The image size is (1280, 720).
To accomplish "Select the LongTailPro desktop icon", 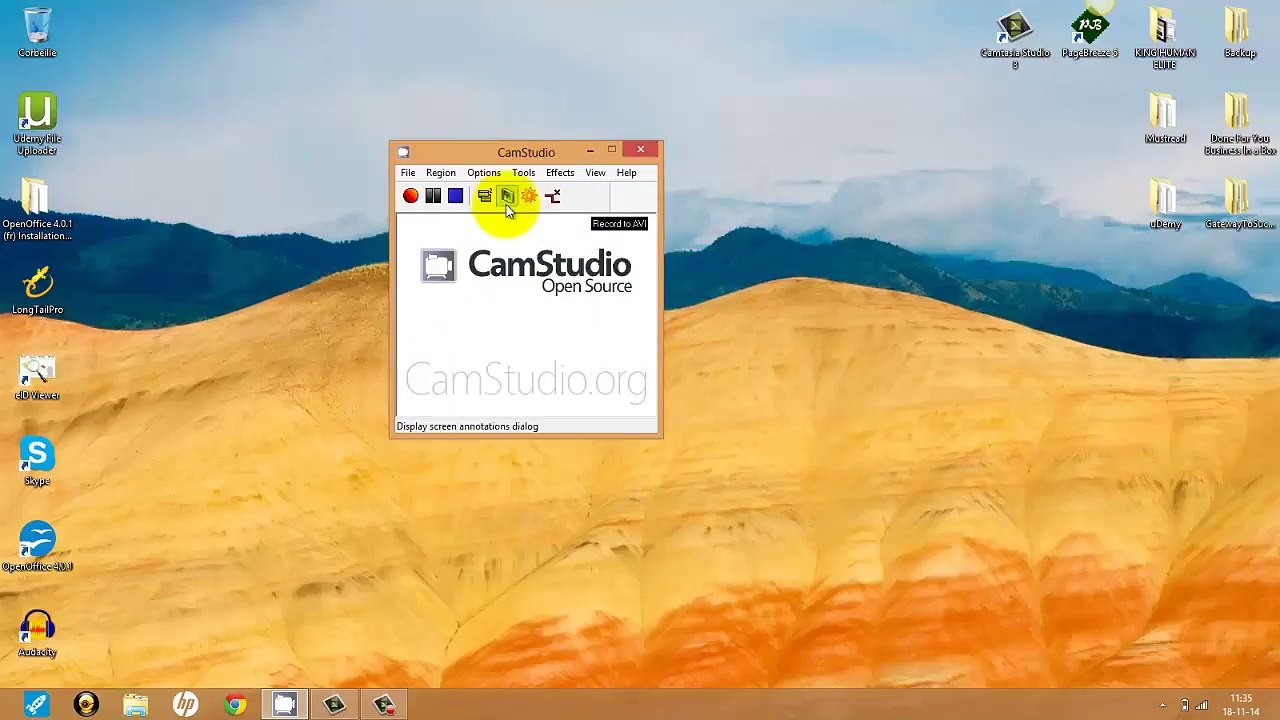I will coord(37,290).
